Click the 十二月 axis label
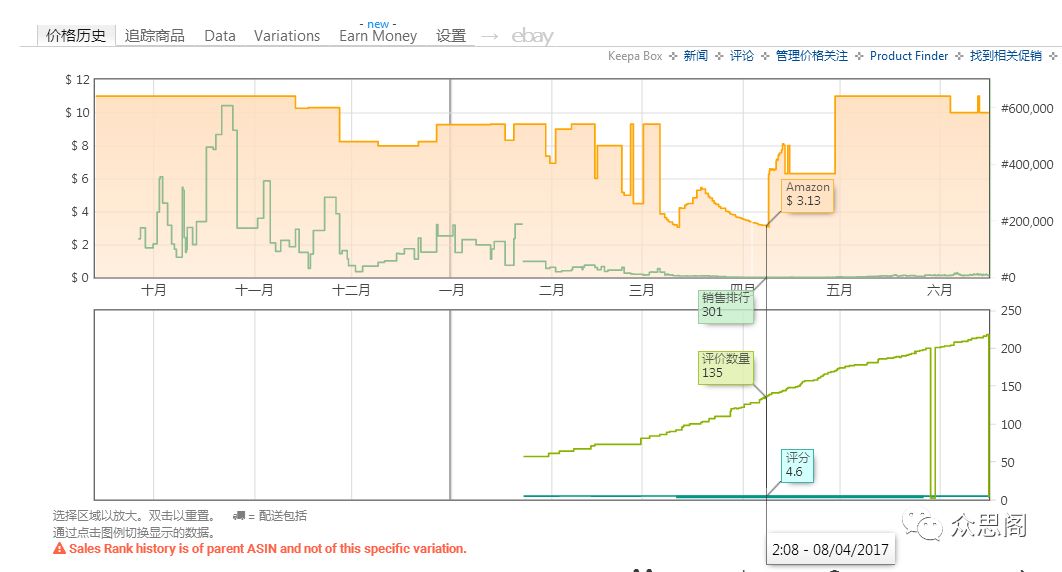 [x=352, y=290]
